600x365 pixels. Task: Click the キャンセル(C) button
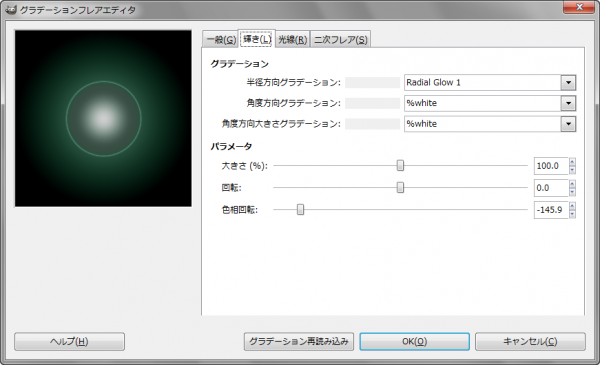pyautogui.click(x=530, y=341)
